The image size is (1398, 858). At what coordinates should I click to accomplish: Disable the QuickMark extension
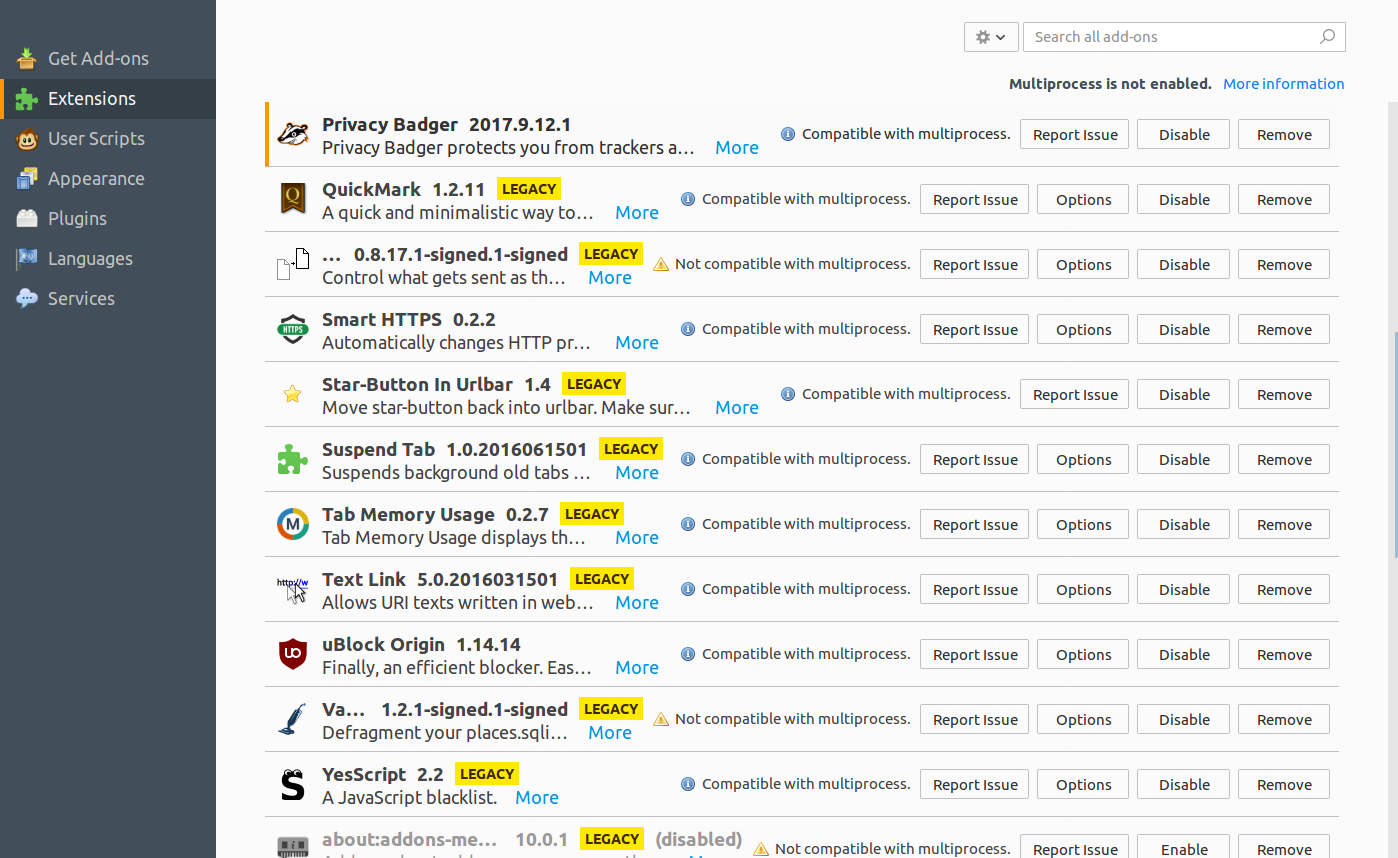click(x=1184, y=200)
